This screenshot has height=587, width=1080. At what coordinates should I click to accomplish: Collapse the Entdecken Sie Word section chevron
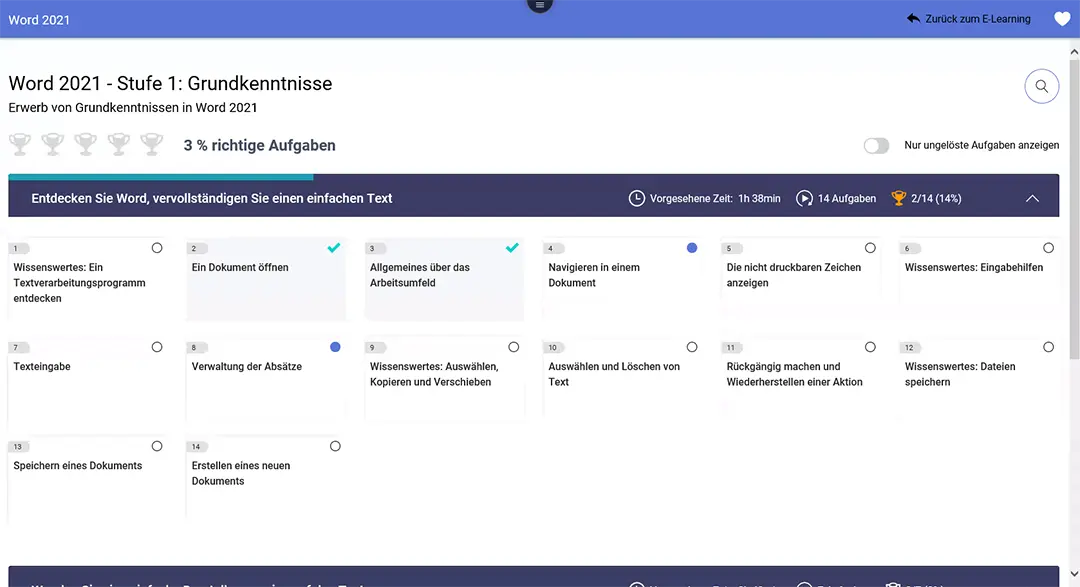pyautogui.click(x=1032, y=198)
